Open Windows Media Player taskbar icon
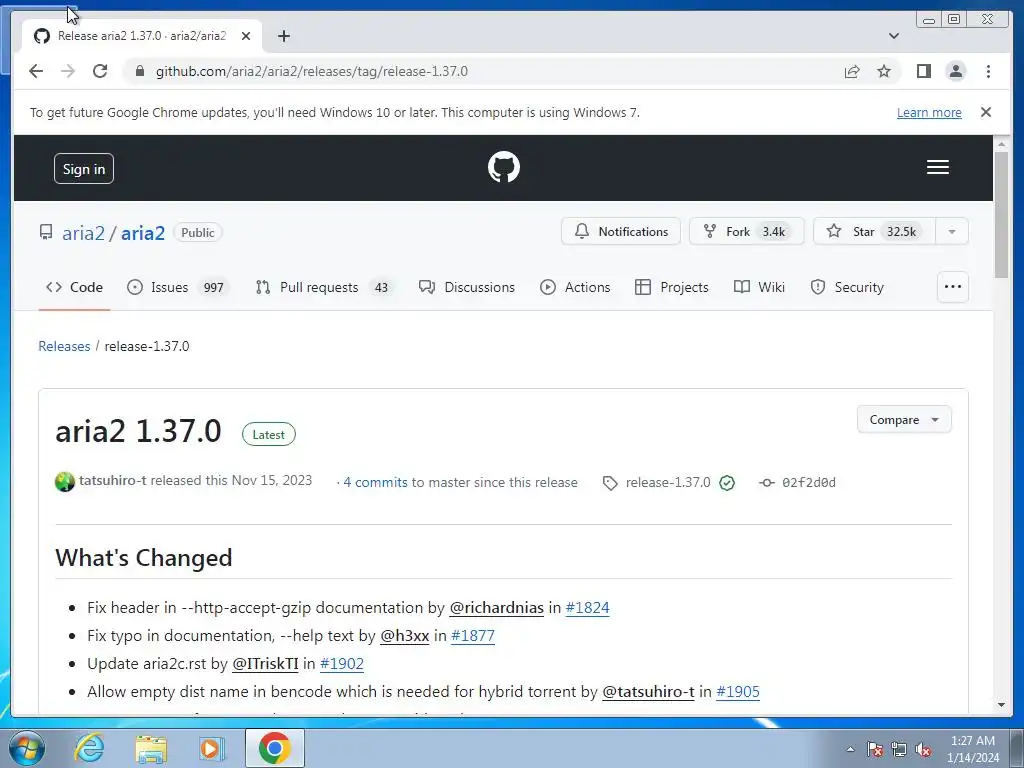The height and width of the screenshot is (768, 1024). pyautogui.click(x=212, y=748)
